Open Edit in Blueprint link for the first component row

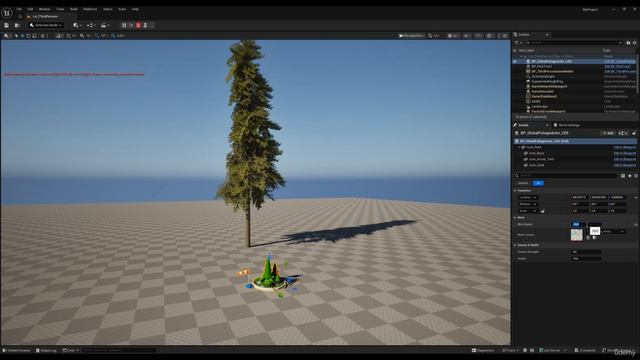pyautogui.click(x=624, y=147)
